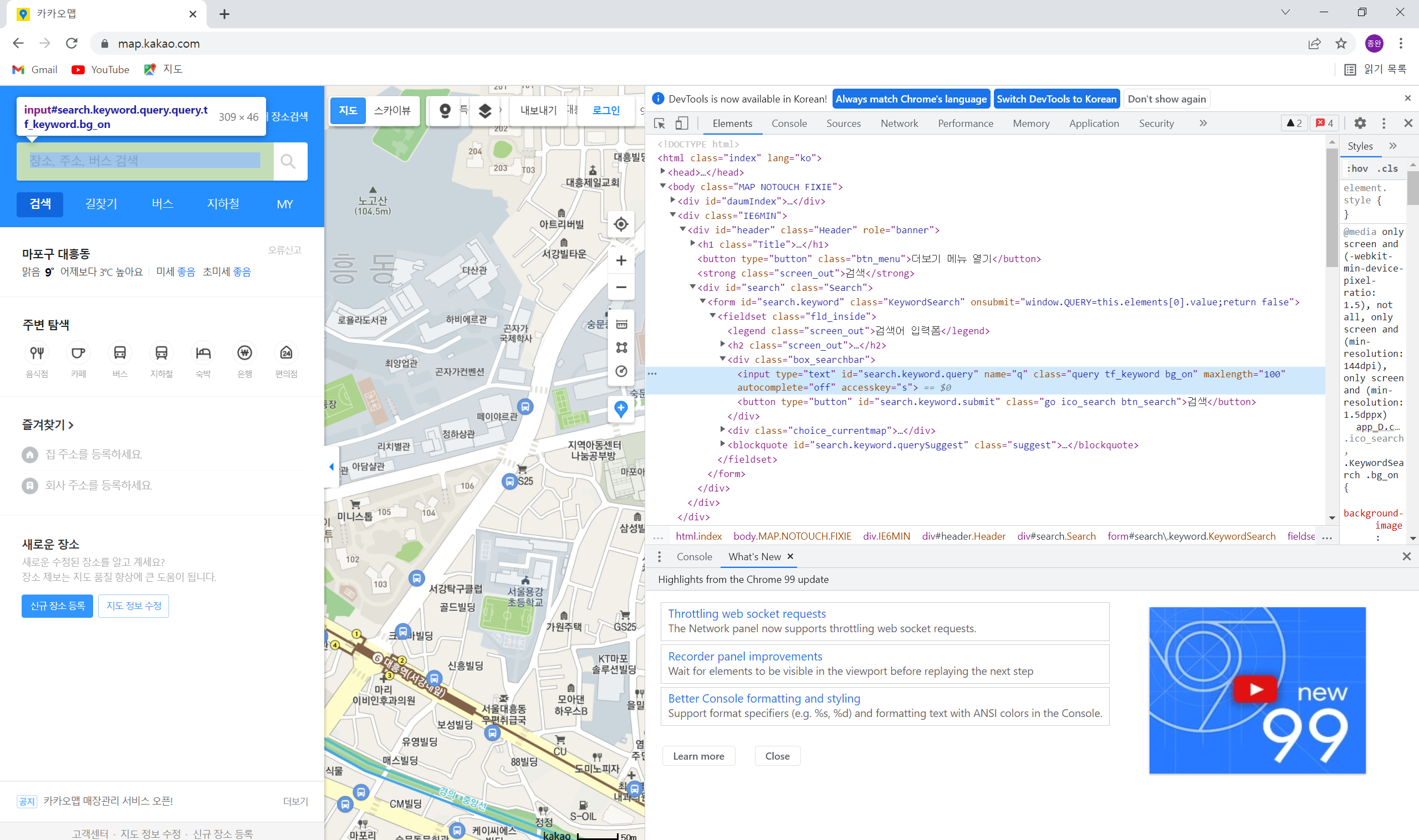Click the magnifier search button
1419x840 pixels.
(289, 162)
